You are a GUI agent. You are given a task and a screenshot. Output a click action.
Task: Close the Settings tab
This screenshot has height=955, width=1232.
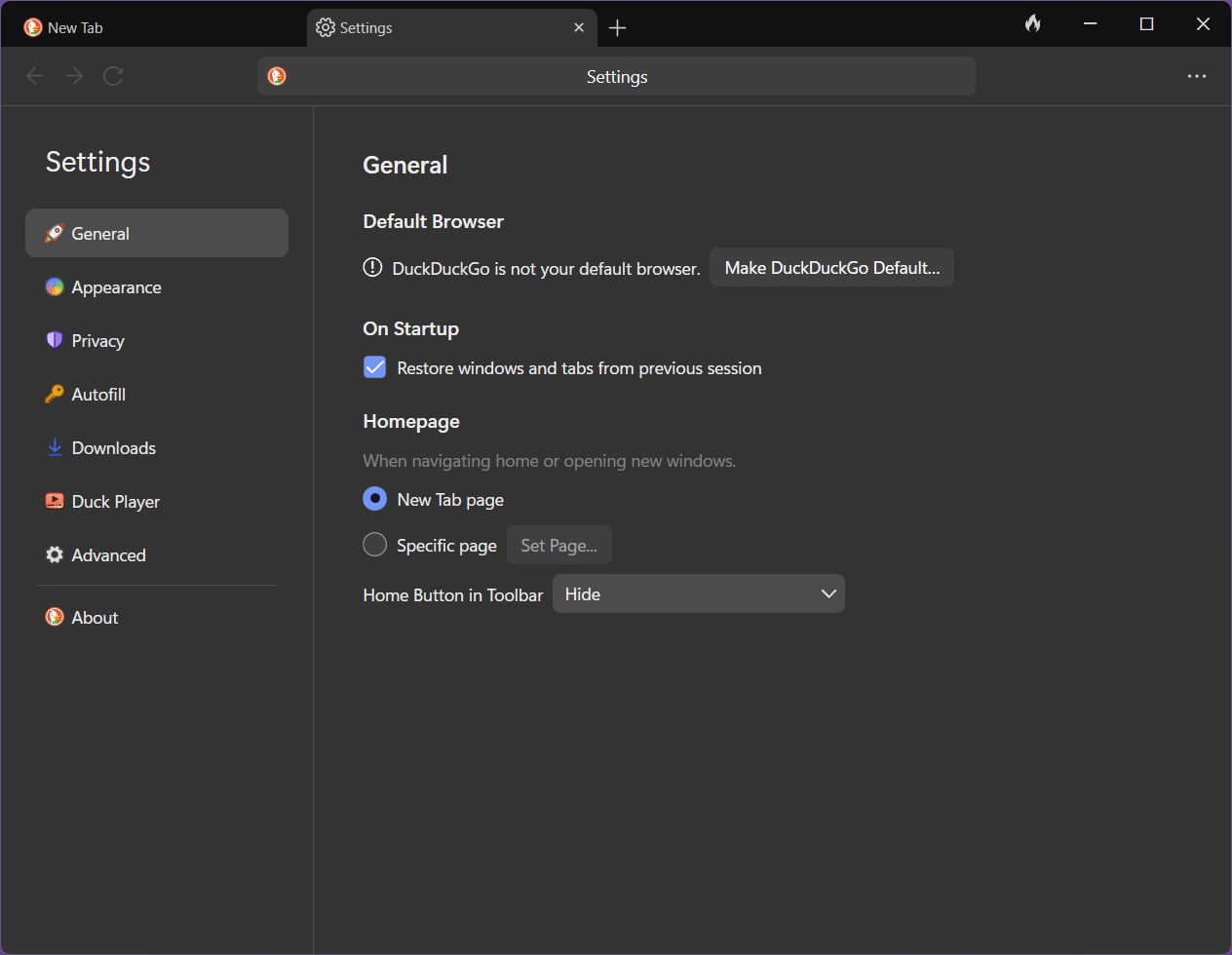point(579,27)
